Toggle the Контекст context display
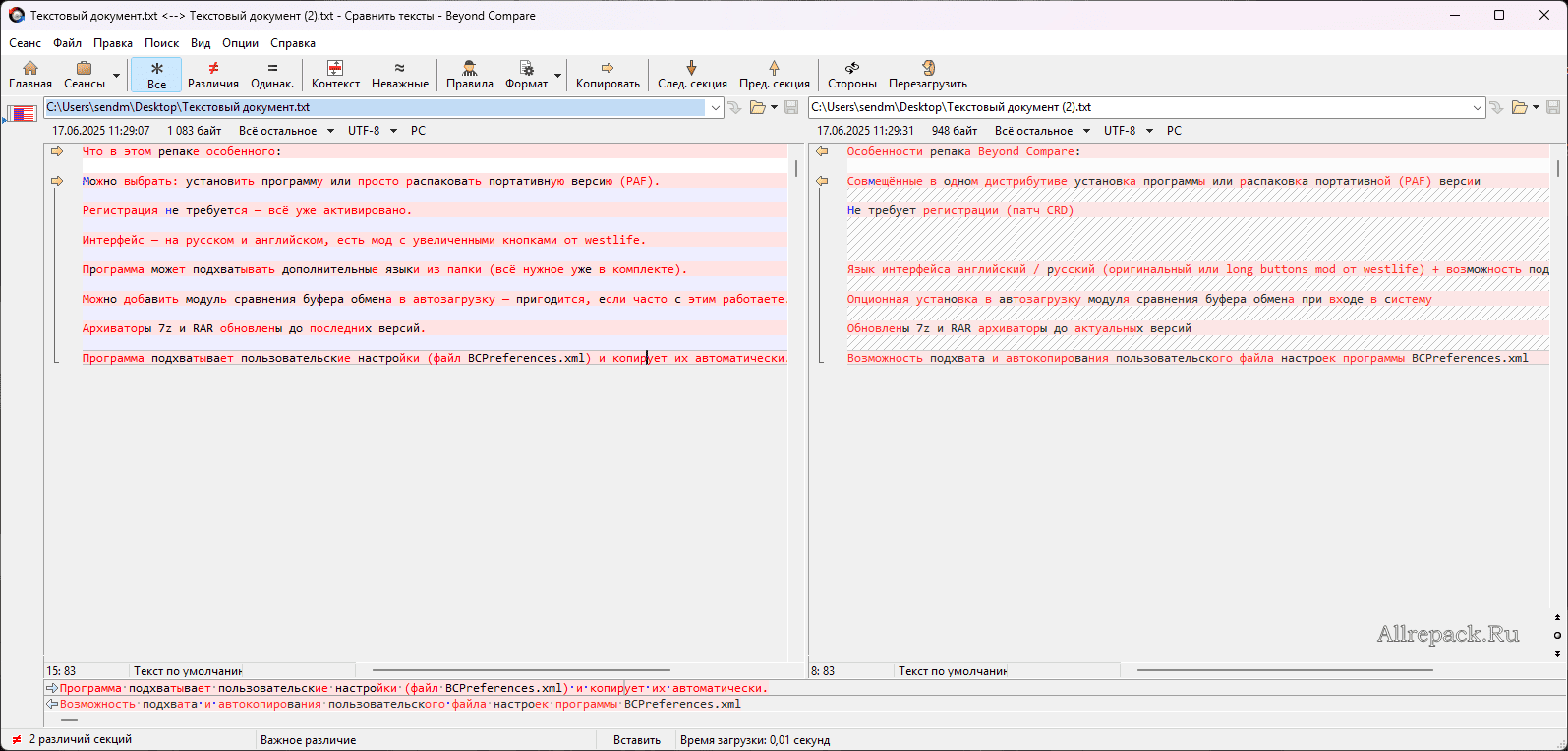Screen dimensions: 1568x751 click(335, 75)
